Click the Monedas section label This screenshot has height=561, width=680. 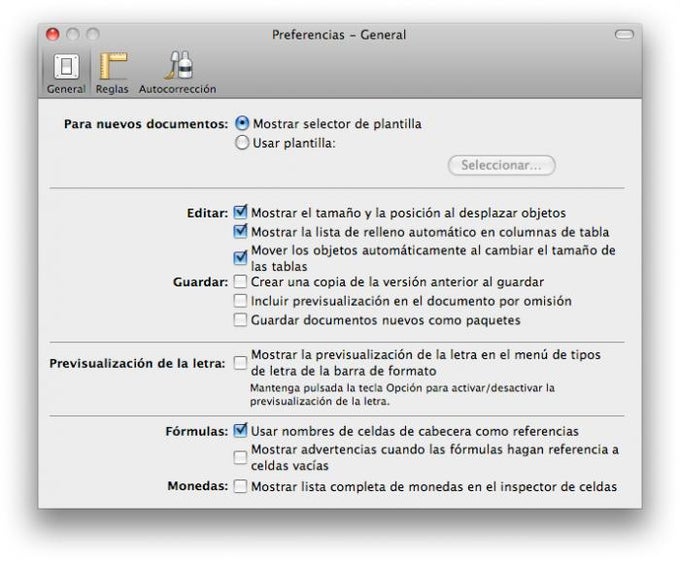pyautogui.click(x=198, y=486)
